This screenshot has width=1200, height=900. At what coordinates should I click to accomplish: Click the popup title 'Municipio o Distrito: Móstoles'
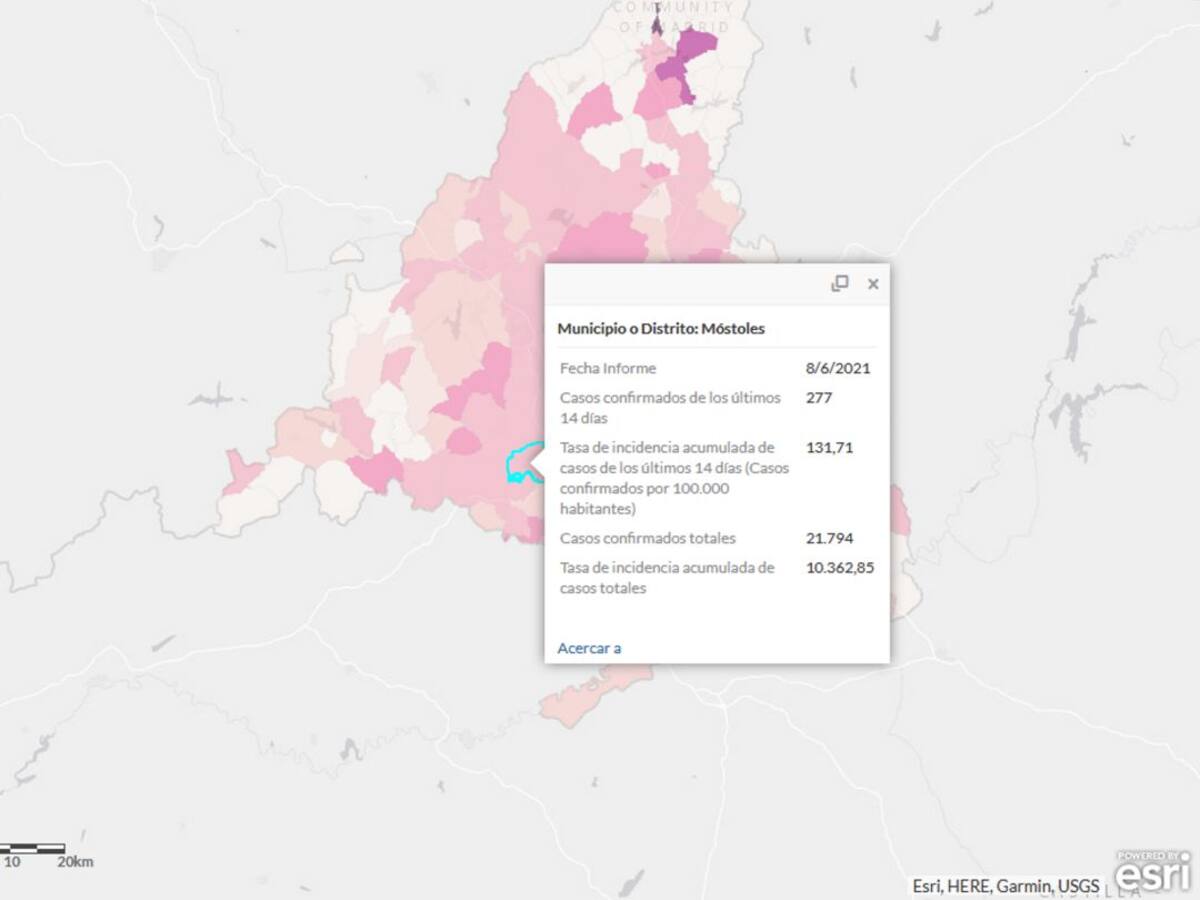point(661,328)
